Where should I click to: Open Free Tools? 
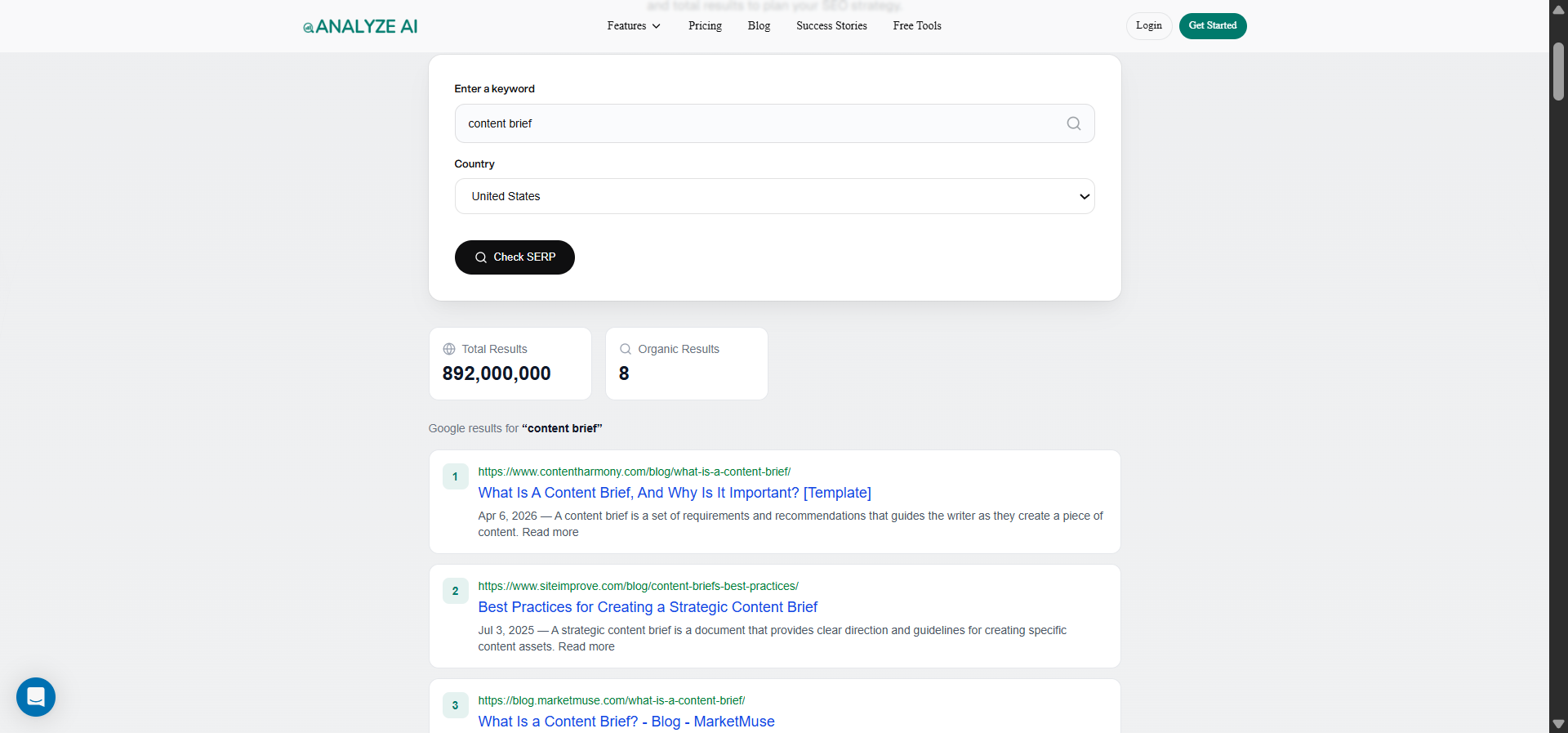click(x=917, y=26)
